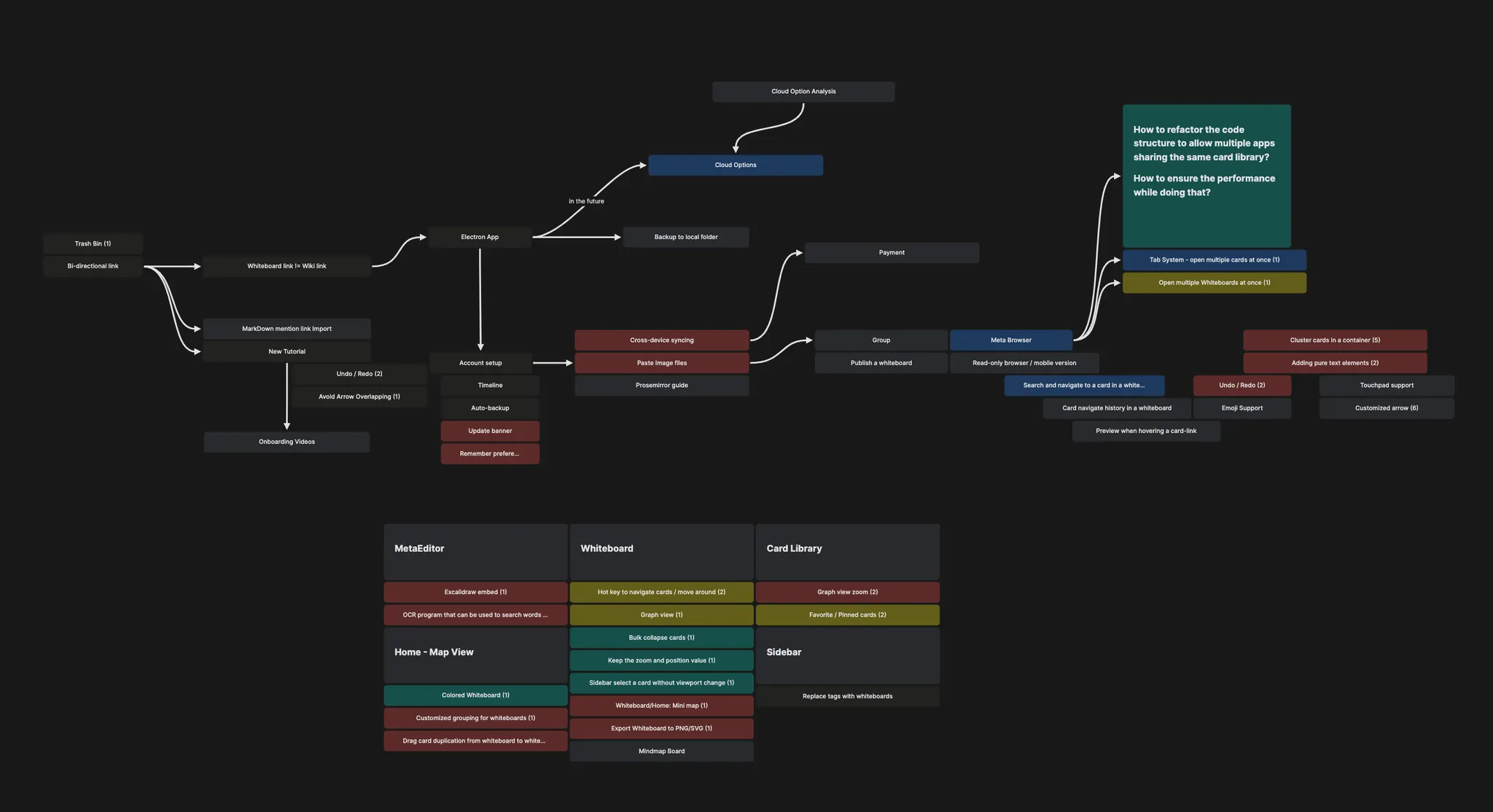Click the Bi-directional link card
Image resolution: width=1493 pixels, height=812 pixels.
[93, 266]
